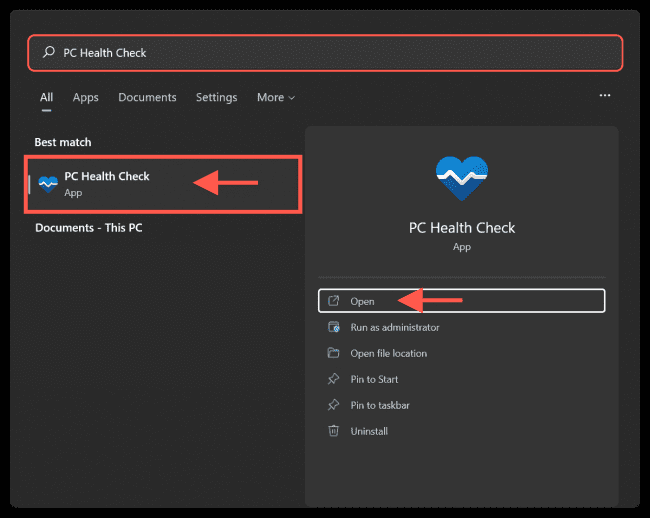Expand the More dropdown

click(x=276, y=97)
